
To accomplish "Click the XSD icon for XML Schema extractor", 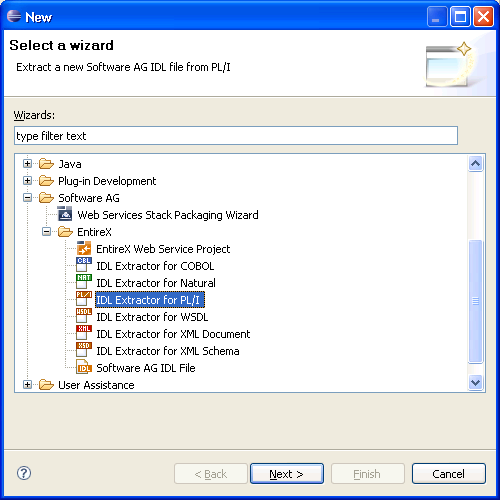I will [84, 350].
